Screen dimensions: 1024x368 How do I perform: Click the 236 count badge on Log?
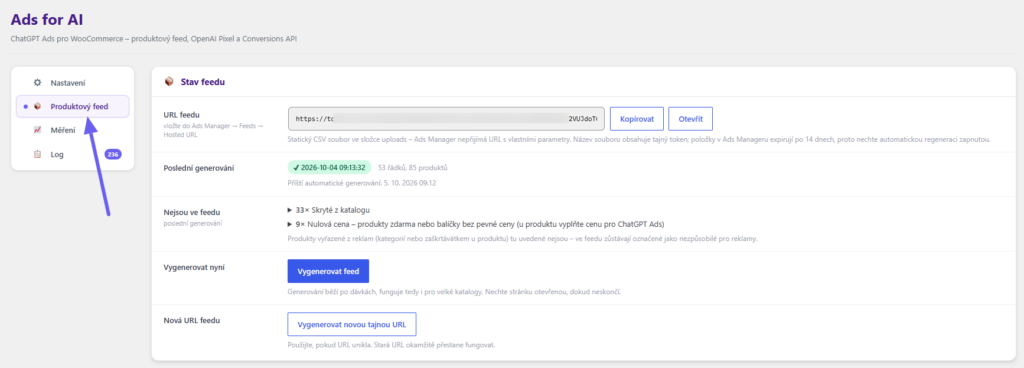(x=113, y=155)
